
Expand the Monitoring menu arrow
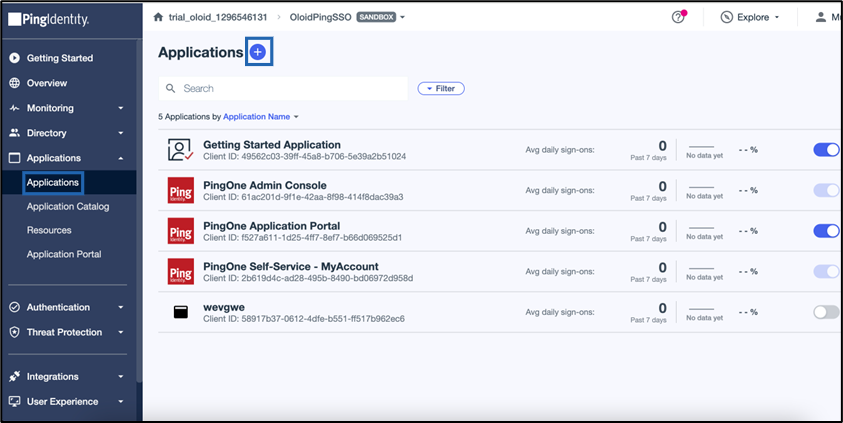click(120, 108)
